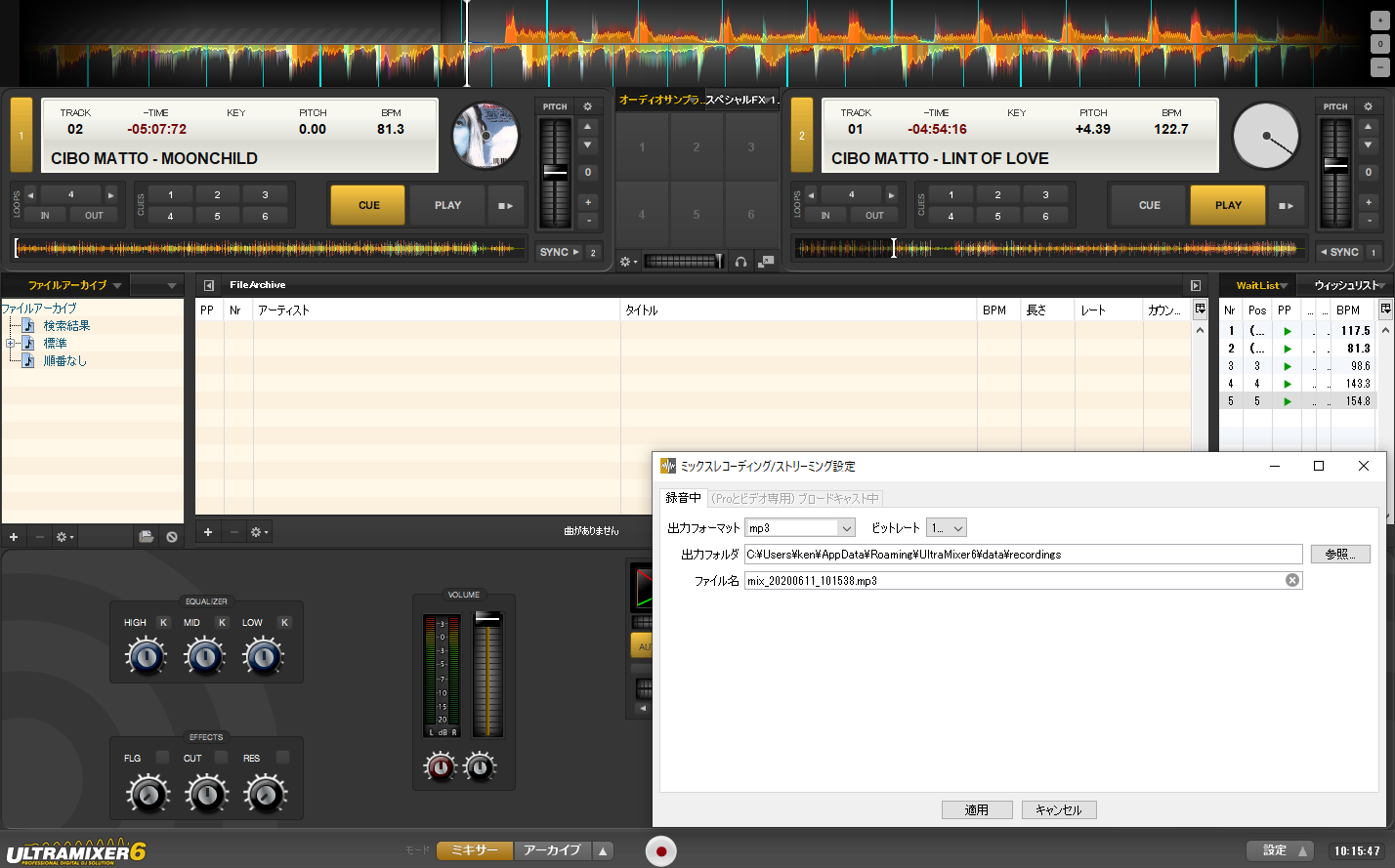Click the sampler detach window icon
The width and height of the screenshot is (1395, 868).
[766, 262]
